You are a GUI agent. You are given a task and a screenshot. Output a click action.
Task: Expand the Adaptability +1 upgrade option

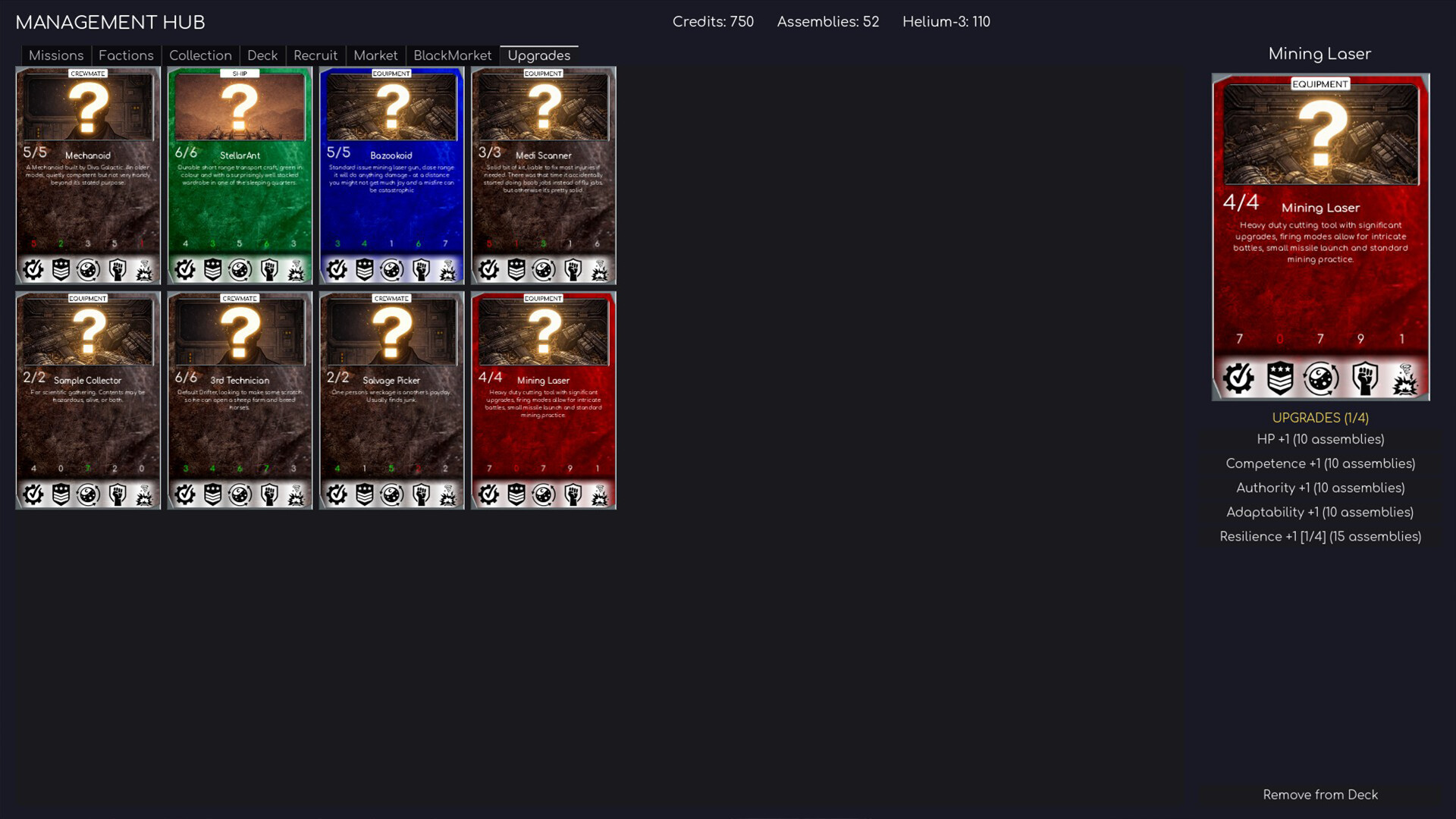pos(1319,512)
